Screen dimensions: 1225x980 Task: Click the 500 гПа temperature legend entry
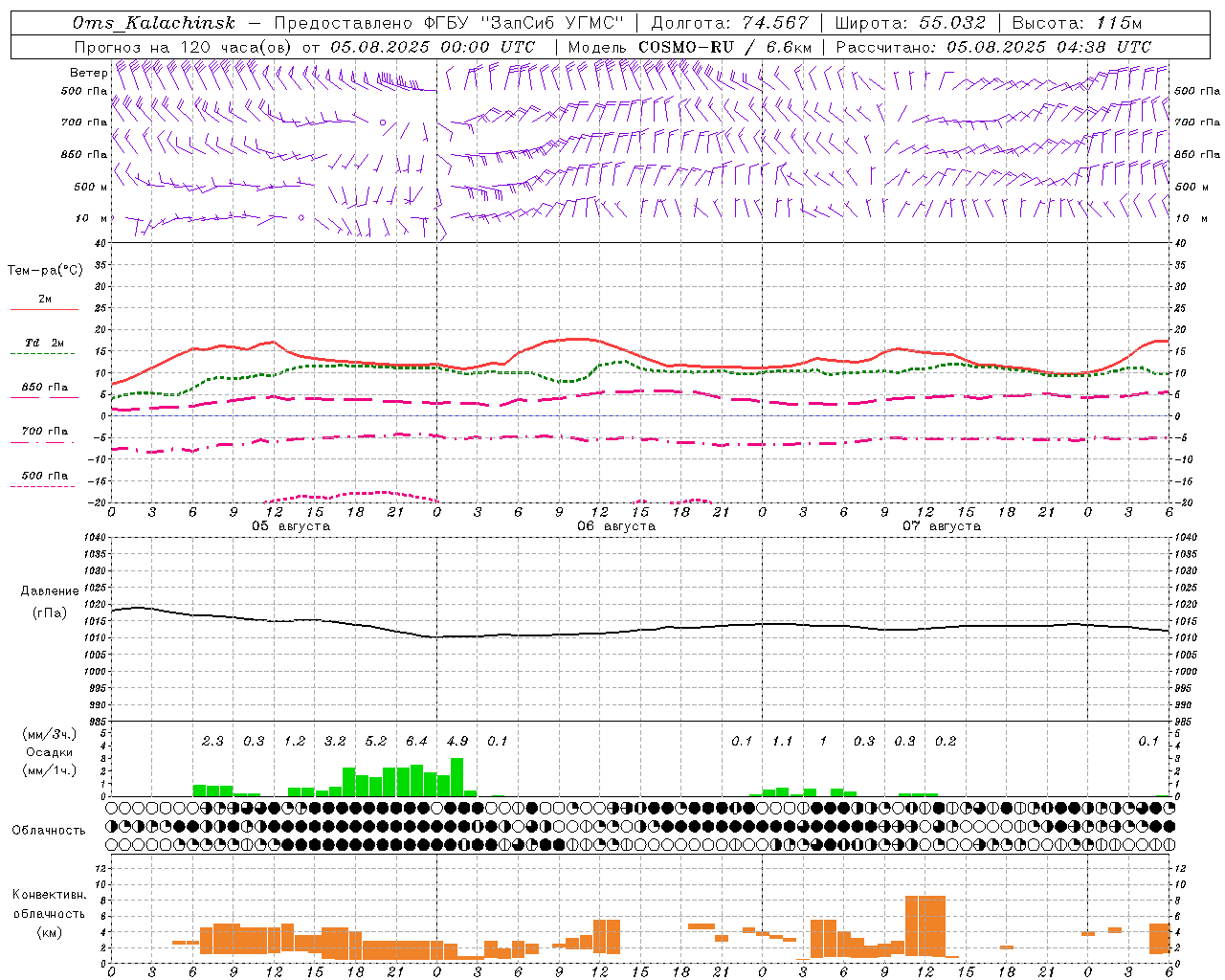tap(45, 476)
